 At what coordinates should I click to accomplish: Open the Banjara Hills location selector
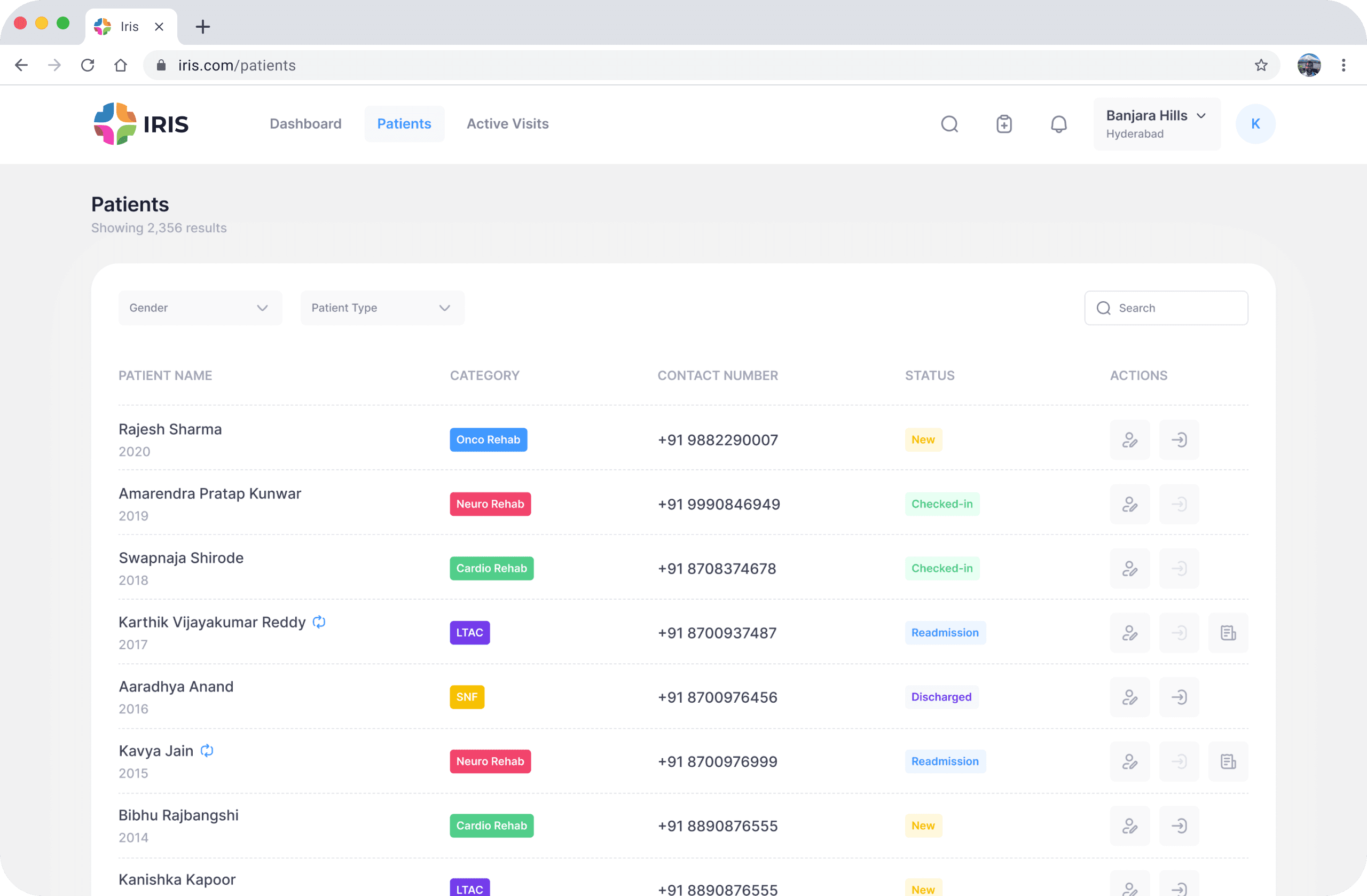pos(1156,124)
